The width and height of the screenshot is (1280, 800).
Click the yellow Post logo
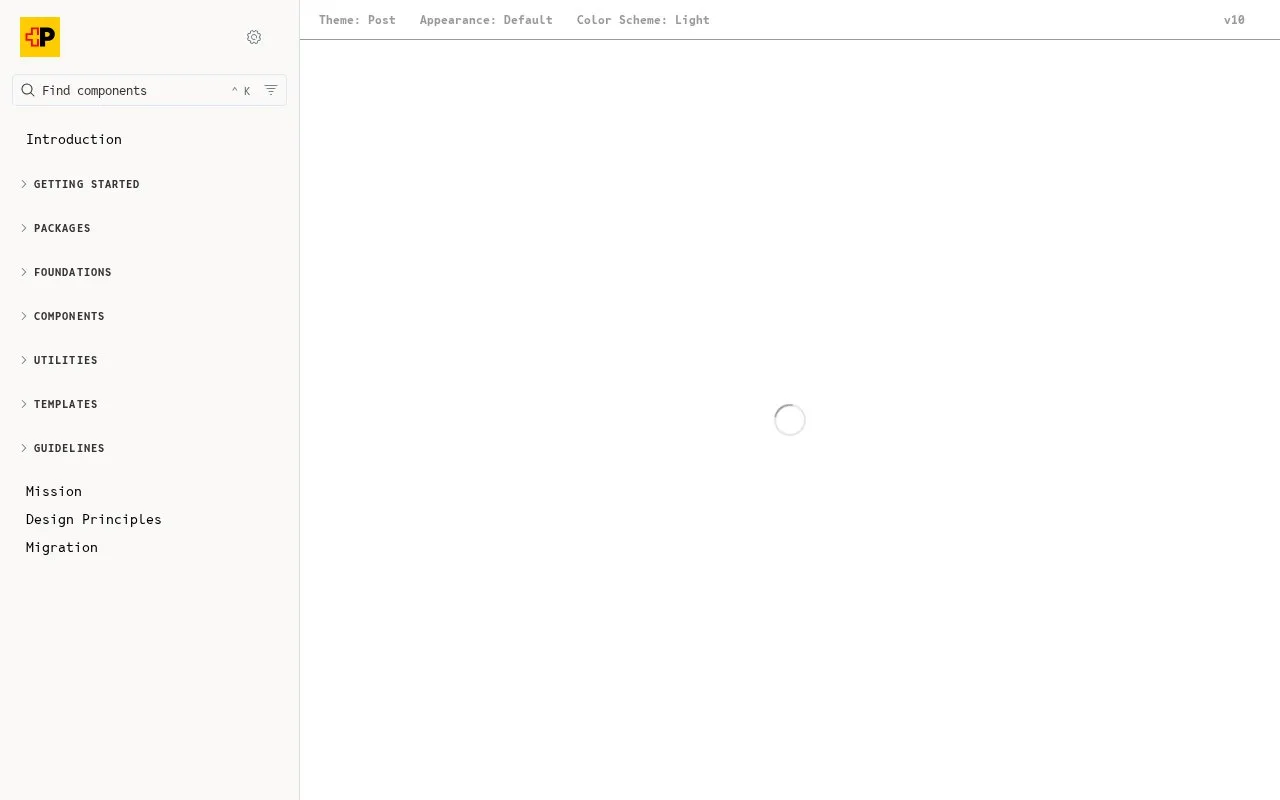[40, 37]
